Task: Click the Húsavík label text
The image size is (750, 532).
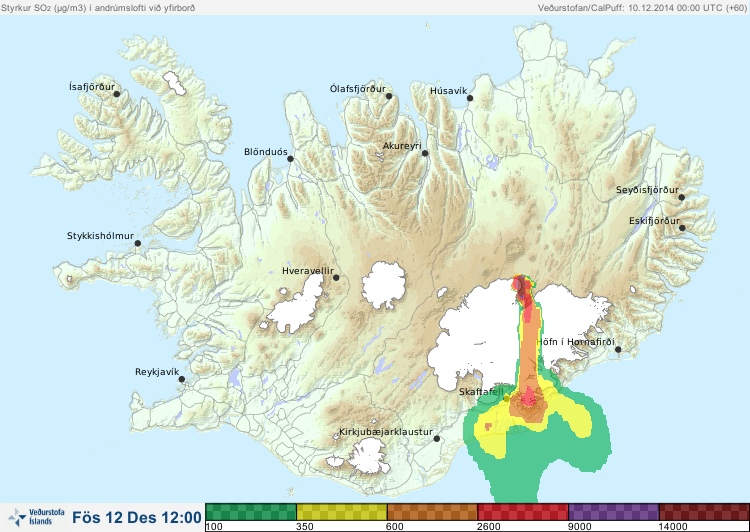Action: (449, 91)
